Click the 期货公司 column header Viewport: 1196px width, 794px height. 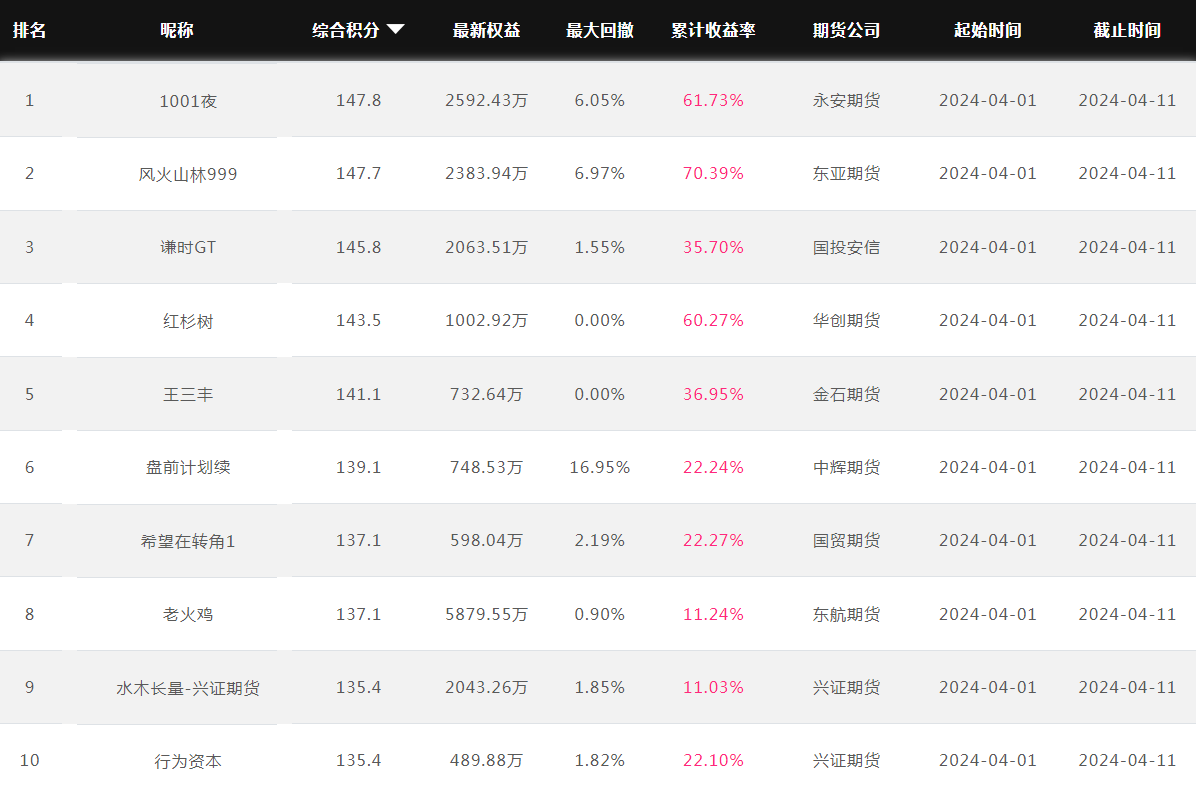[847, 31]
